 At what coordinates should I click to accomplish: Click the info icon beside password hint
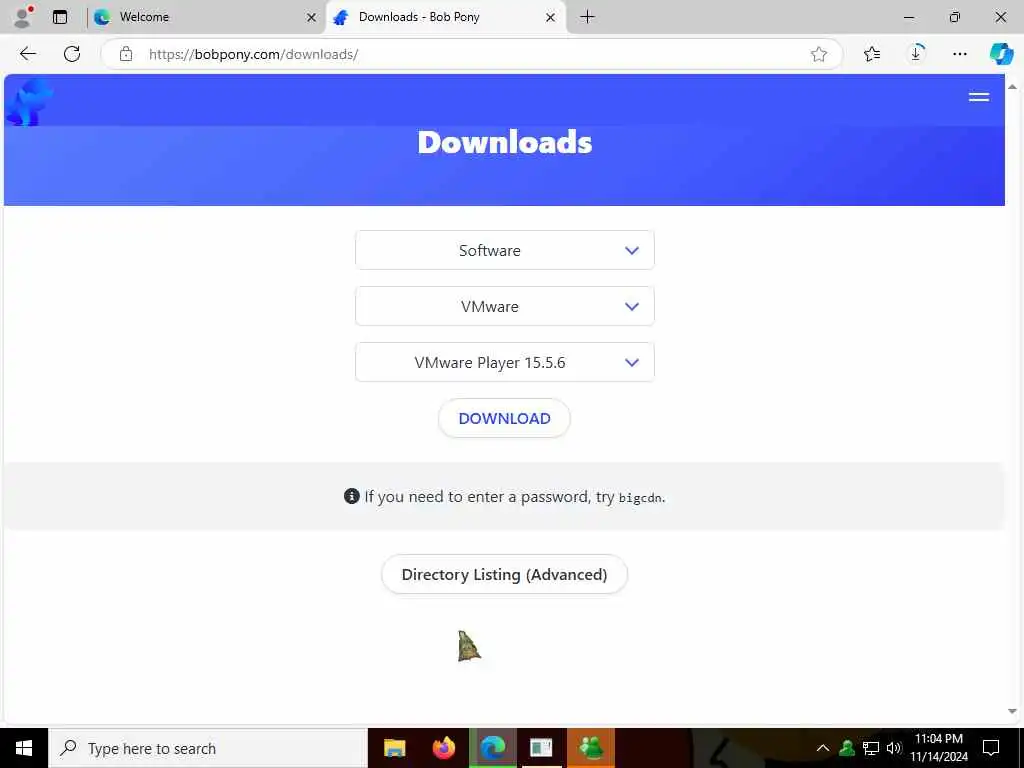(x=351, y=496)
